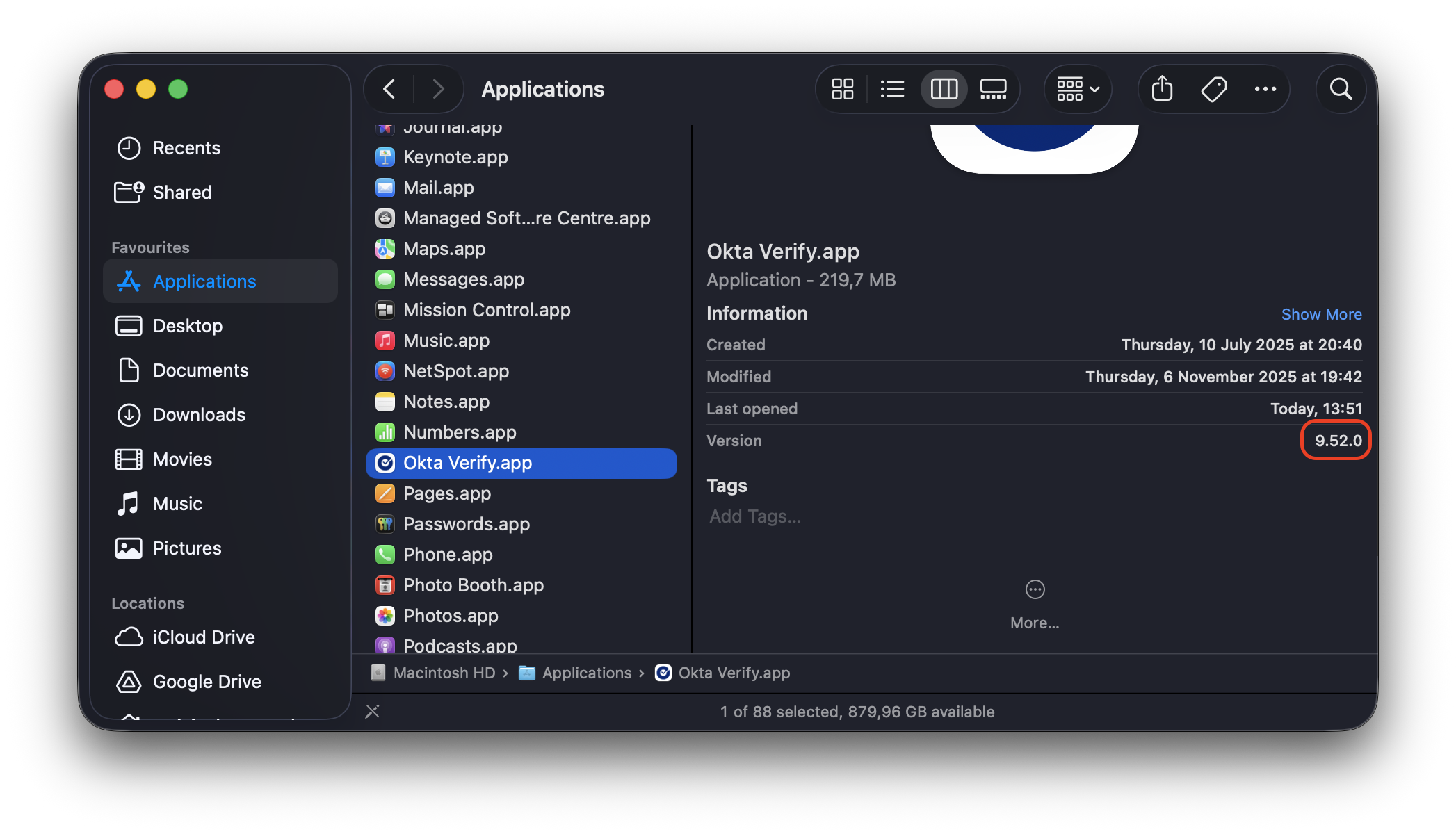Open the More... circle menu under Tags
This screenshot has width=1456, height=834.
[x=1034, y=589]
